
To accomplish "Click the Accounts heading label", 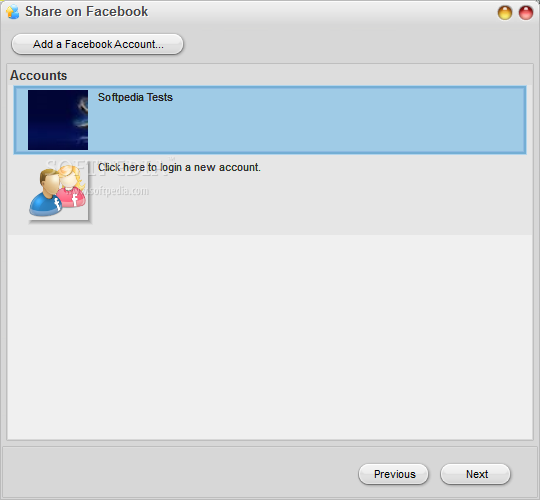I will (39, 75).
